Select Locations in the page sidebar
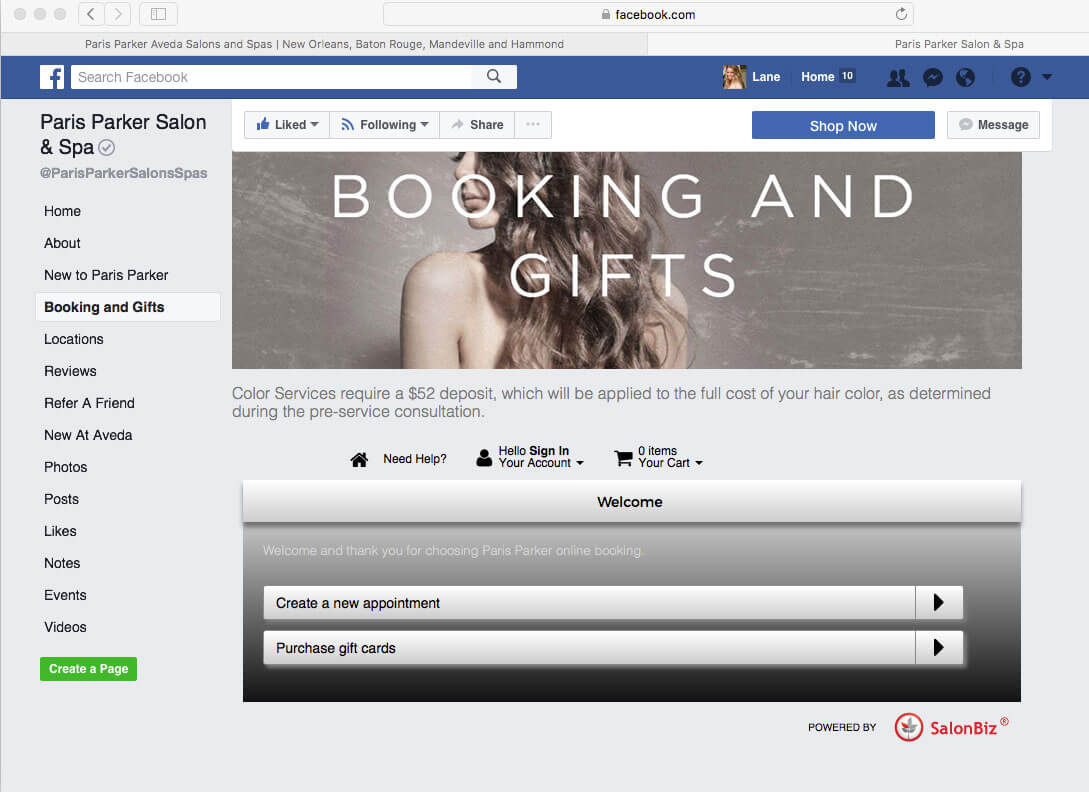The width and height of the screenshot is (1089, 792). (x=74, y=339)
